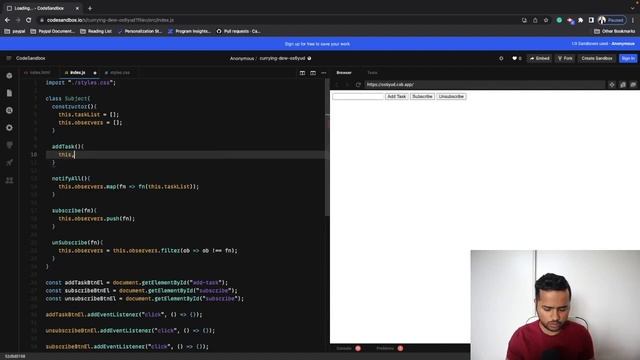640x360 pixels.
Task: Click the Anonymous owner label in header
Action: [x=242, y=58]
